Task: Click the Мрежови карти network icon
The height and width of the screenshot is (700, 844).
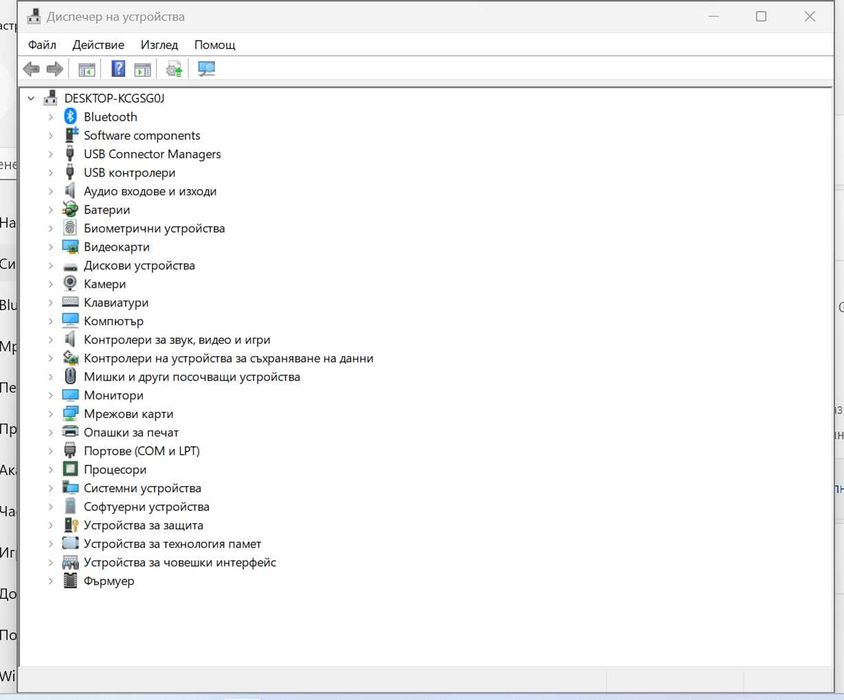Action: pyautogui.click(x=71, y=414)
